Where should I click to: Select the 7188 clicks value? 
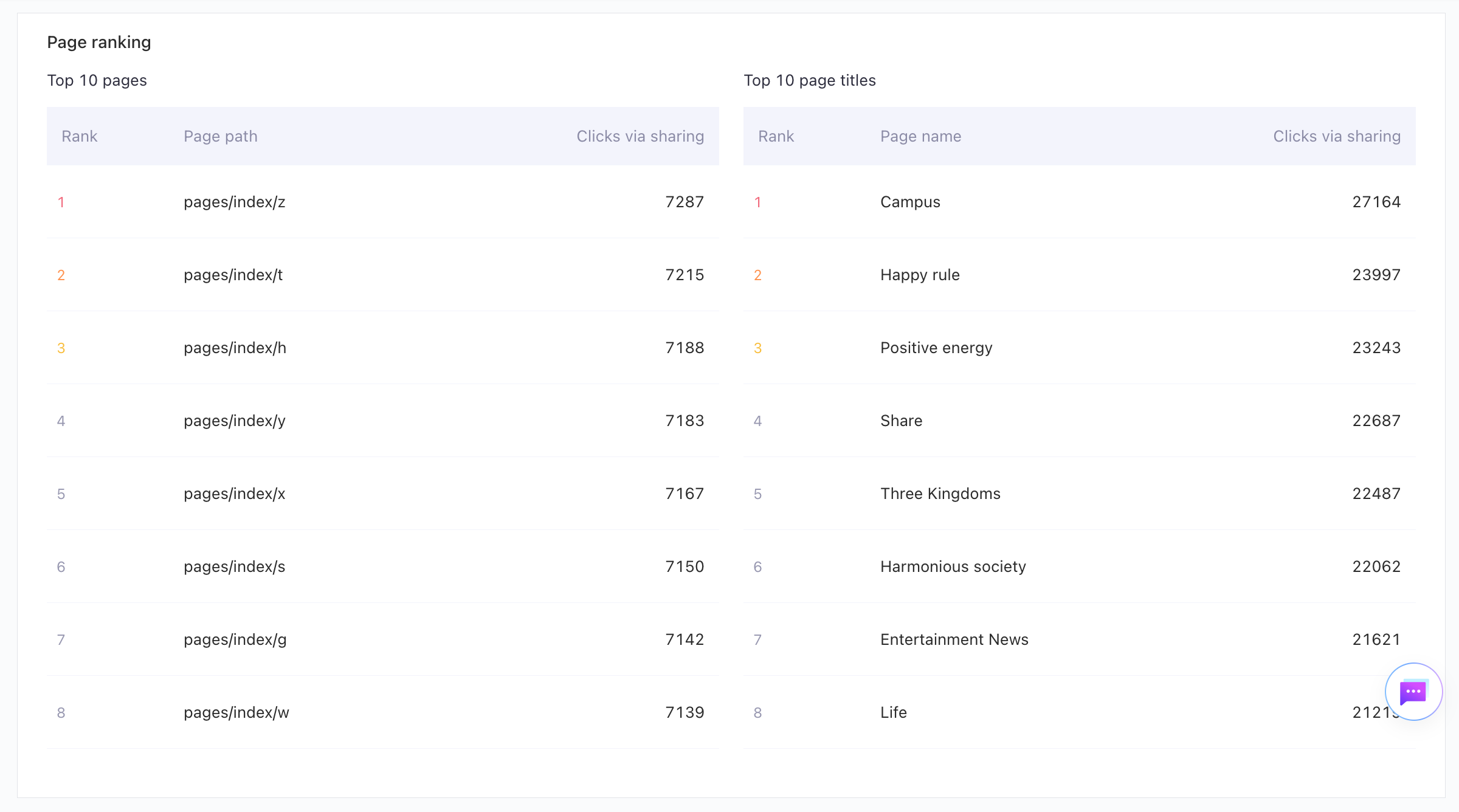(x=685, y=348)
